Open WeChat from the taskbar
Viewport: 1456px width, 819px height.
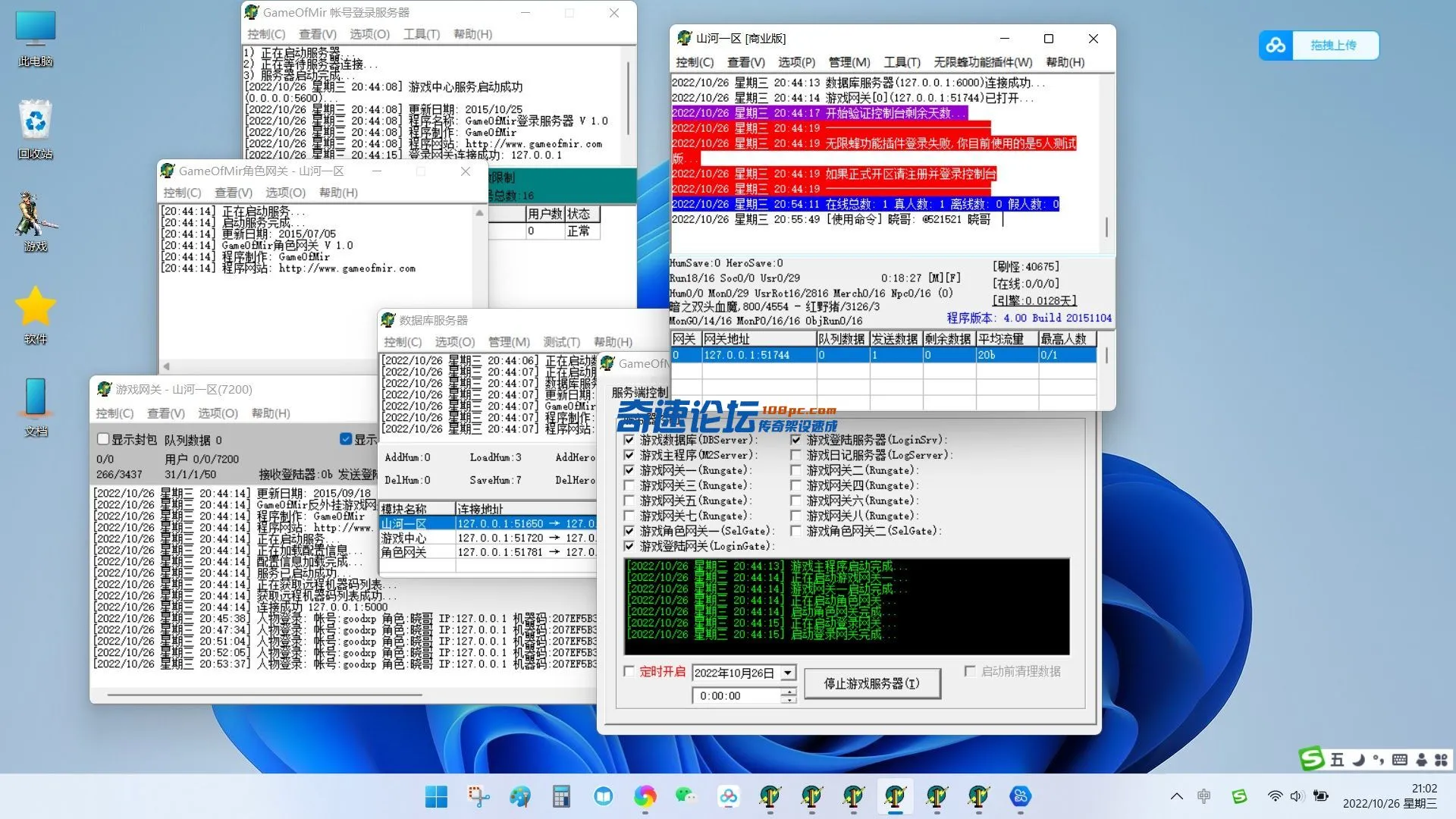(686, 796)
